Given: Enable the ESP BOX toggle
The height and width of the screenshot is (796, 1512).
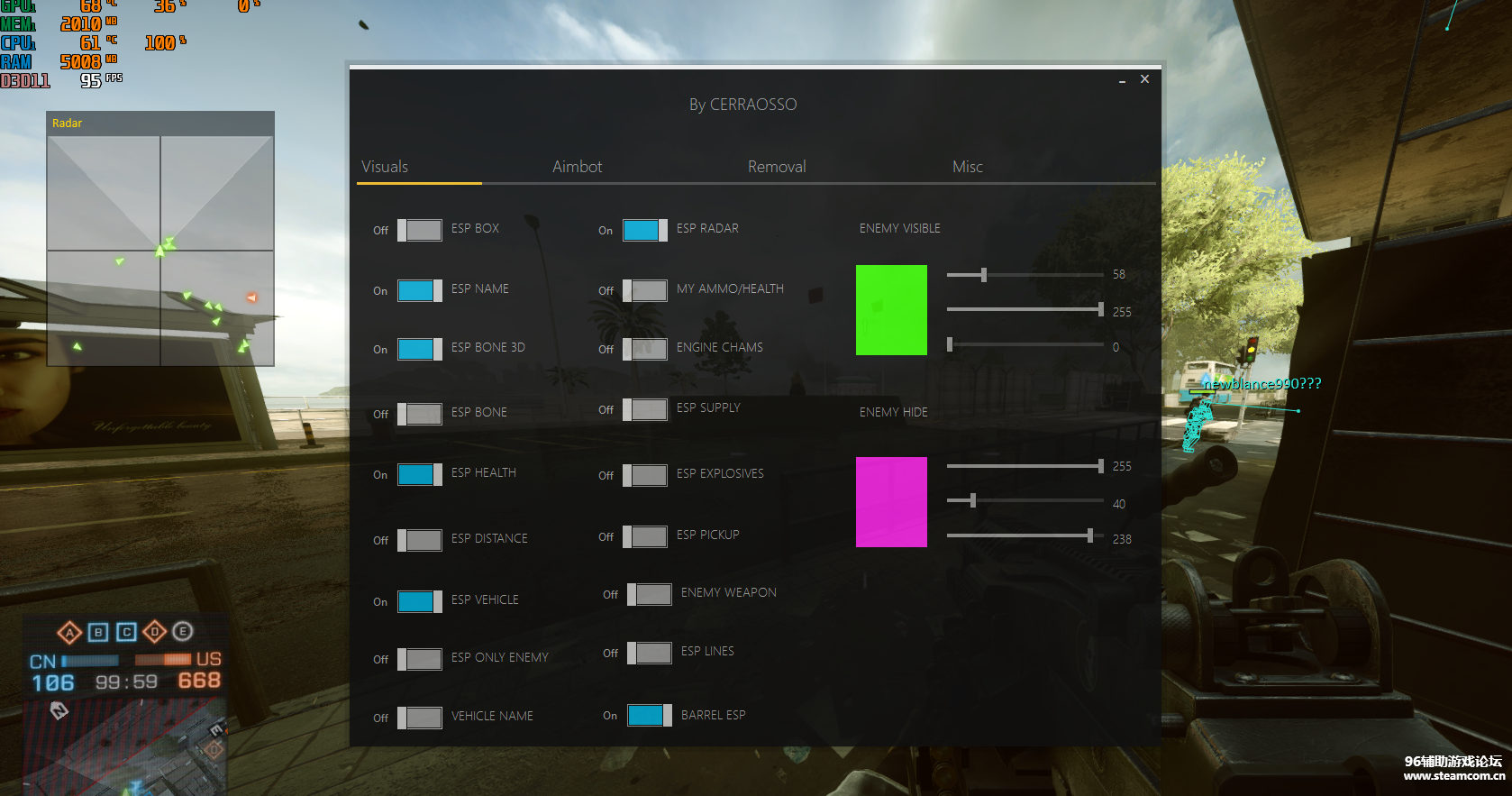Looking at the screenshot, I should click(x=419, y=230).
